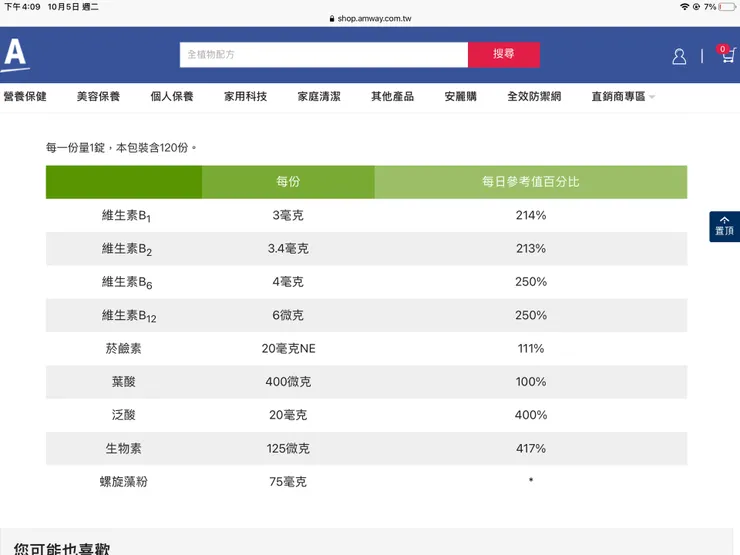Screen dimensions: 740x555
Task: Select the 111% value
Action: (531, 348)
